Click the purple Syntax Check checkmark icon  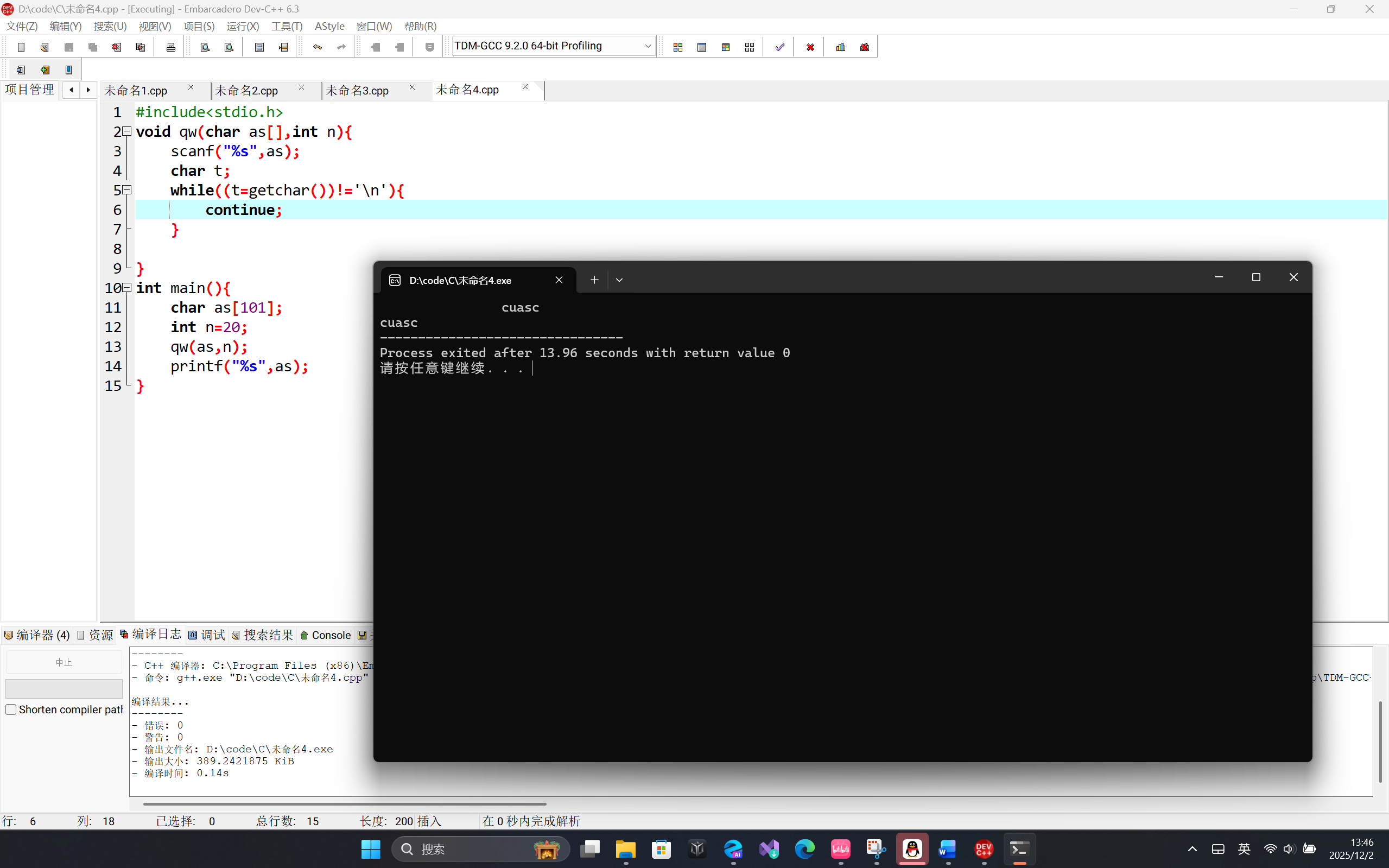779,47
